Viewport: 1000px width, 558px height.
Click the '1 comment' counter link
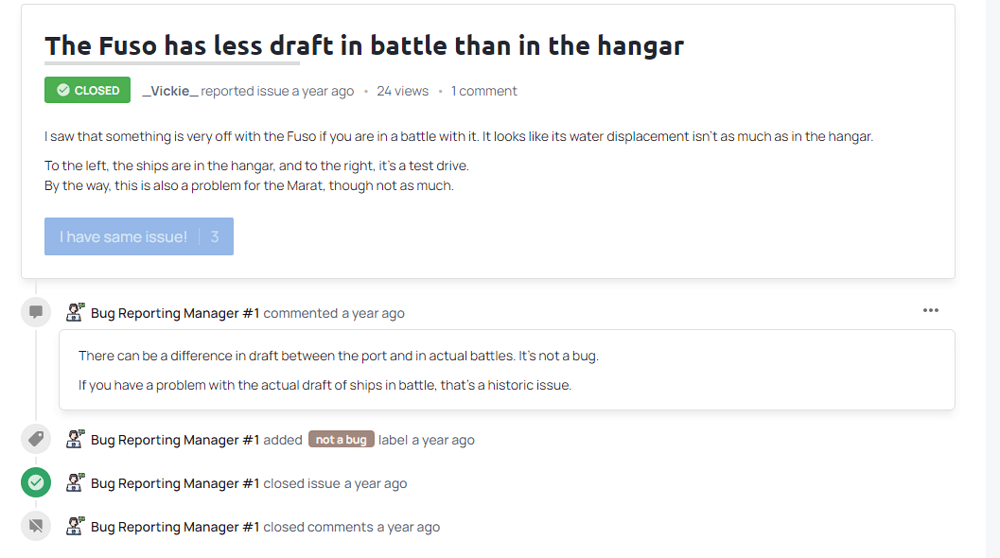click(x=484, y=91)
